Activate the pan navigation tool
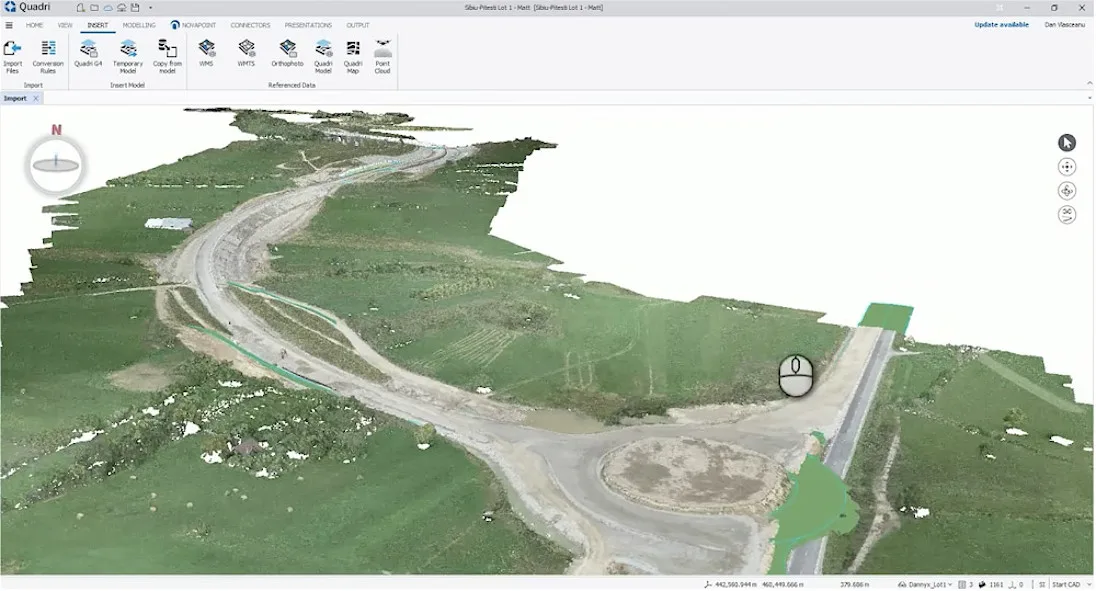 click(1067, 167)
